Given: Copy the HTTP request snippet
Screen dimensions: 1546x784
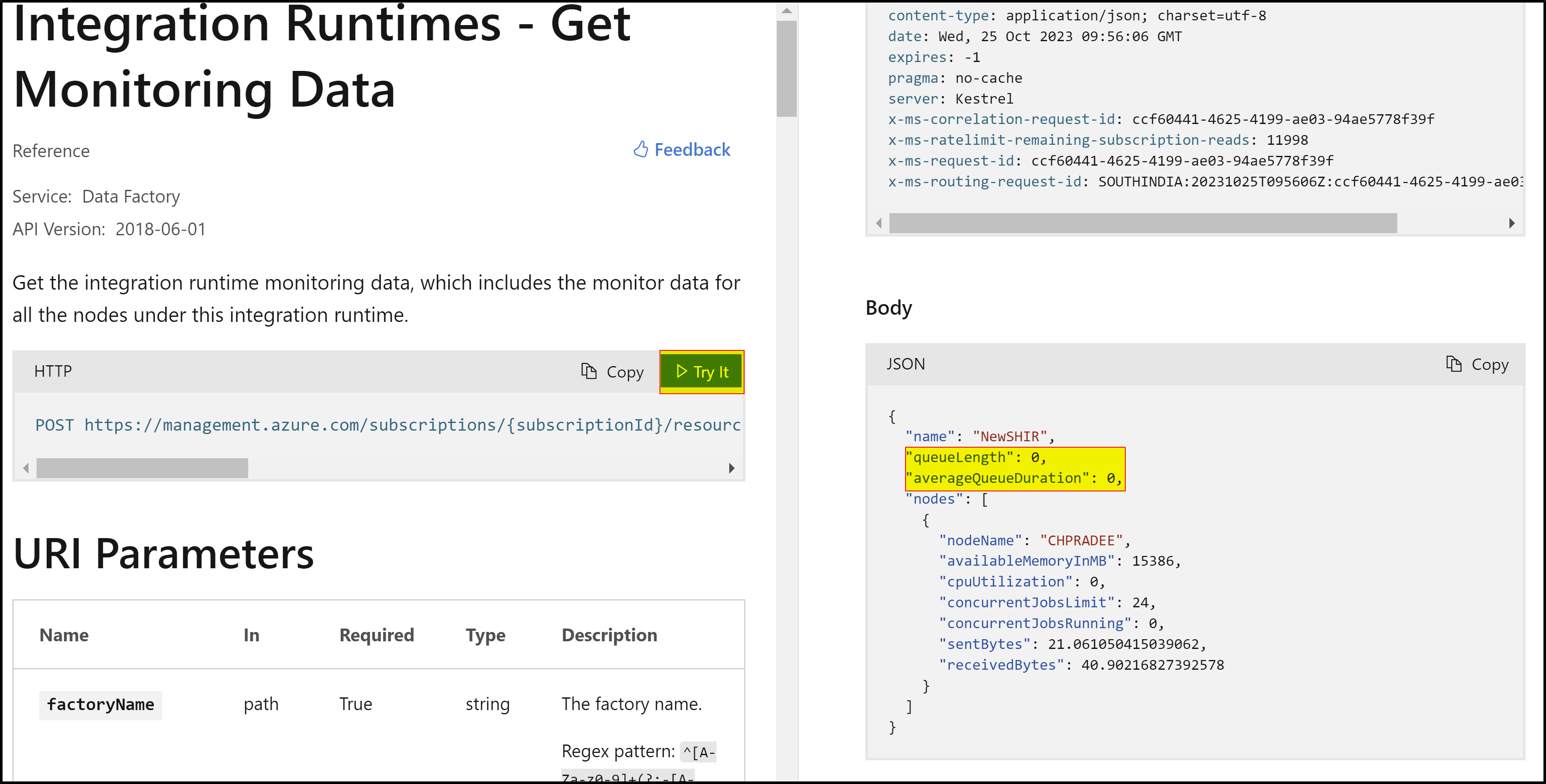Looking at the screenshot, I should (x=612, y=372).
